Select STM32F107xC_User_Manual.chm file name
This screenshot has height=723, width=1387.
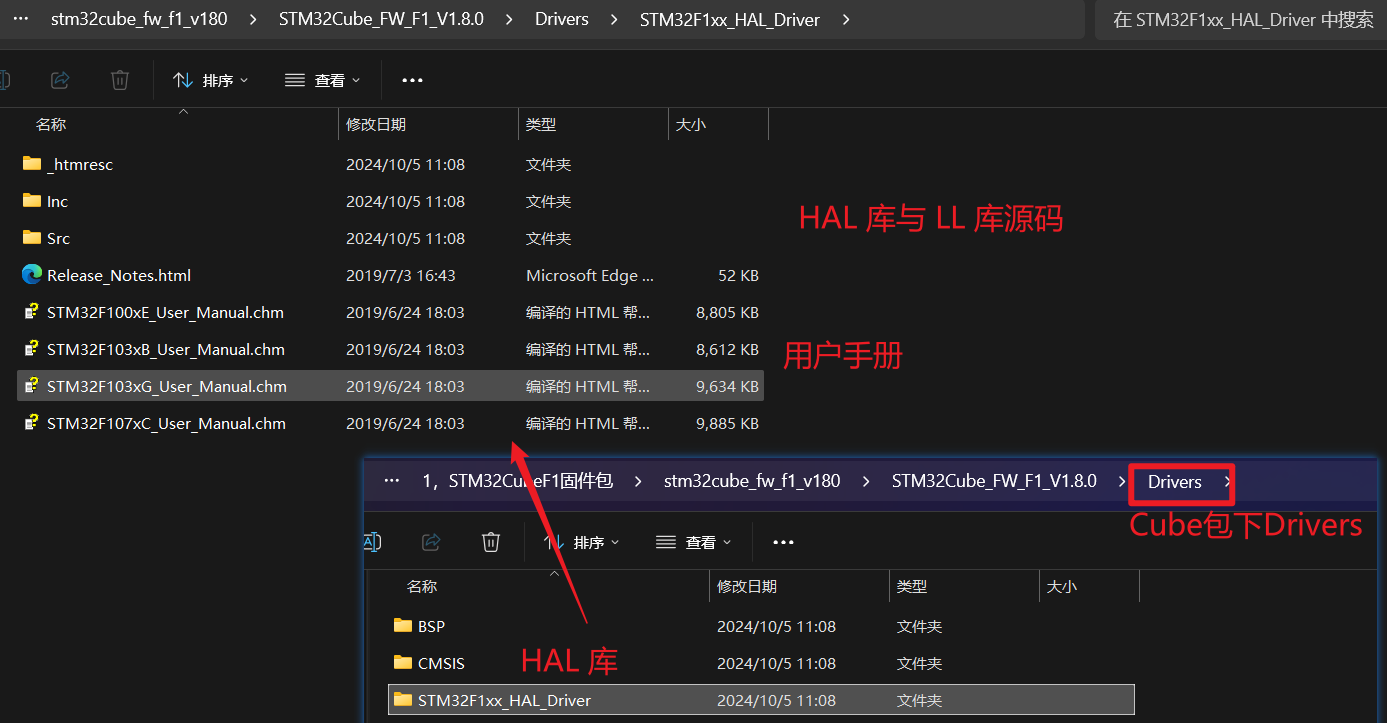(166, 423)
